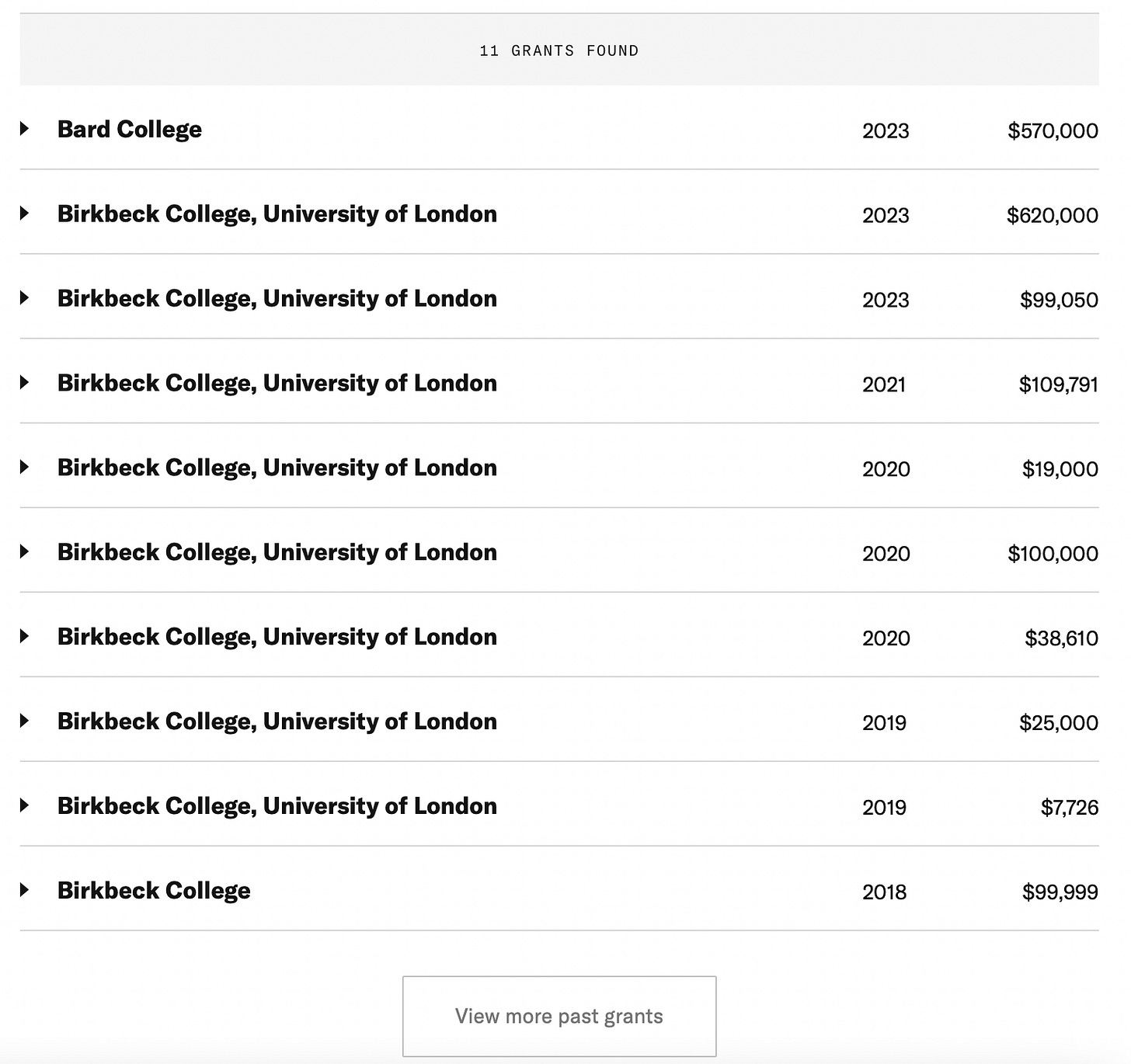The height and width of the screenshot is (1064, 1131).
Task: Open disclosure triangle for the $19,000 grant
Action: pos(25,468)
